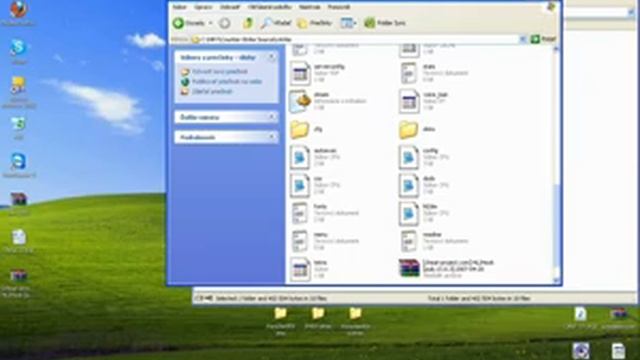Click the Forward arrow button in Explorer toolbar
The image size is (640, 360).
(224, 23)
